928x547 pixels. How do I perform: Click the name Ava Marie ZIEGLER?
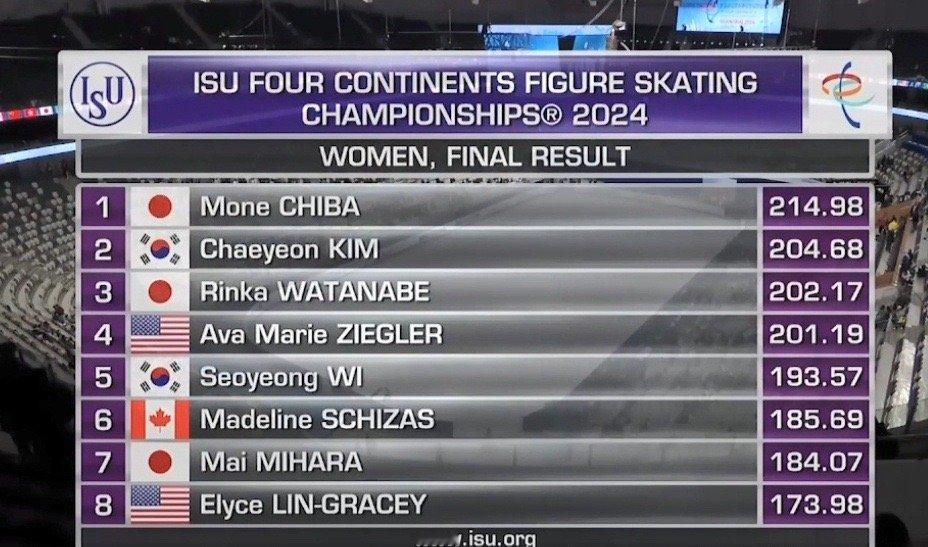(x=321, y=334)
